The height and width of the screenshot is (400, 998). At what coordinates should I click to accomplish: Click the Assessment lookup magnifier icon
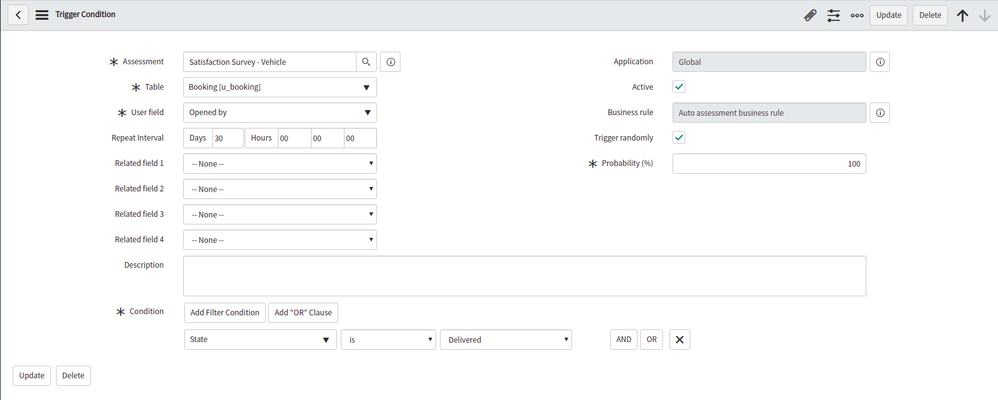click(x=366, y=62)
